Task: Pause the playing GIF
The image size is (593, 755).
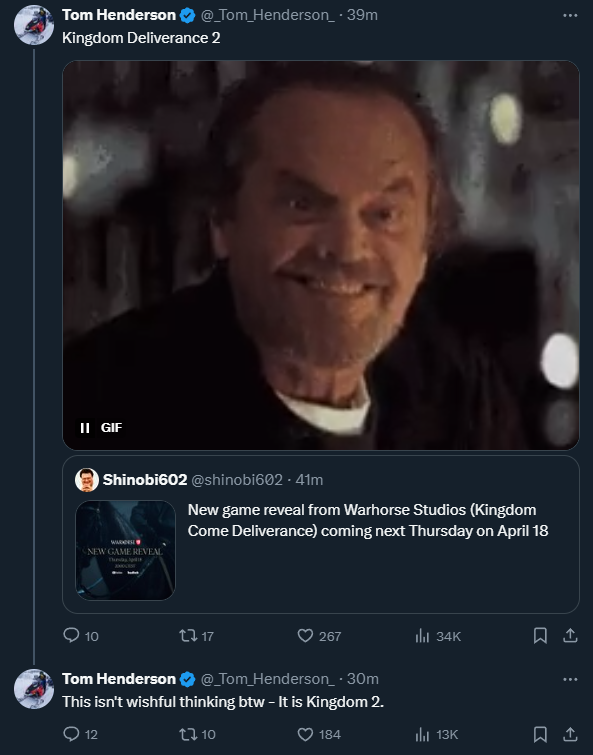Action: (85, 428)
